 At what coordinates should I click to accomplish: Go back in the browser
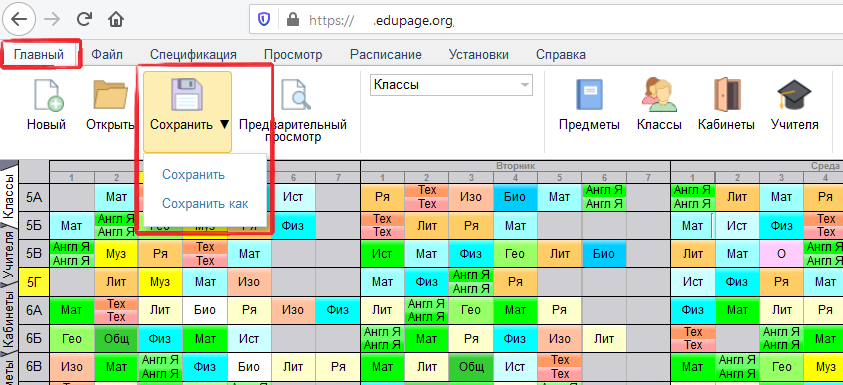tap(19, 20)
